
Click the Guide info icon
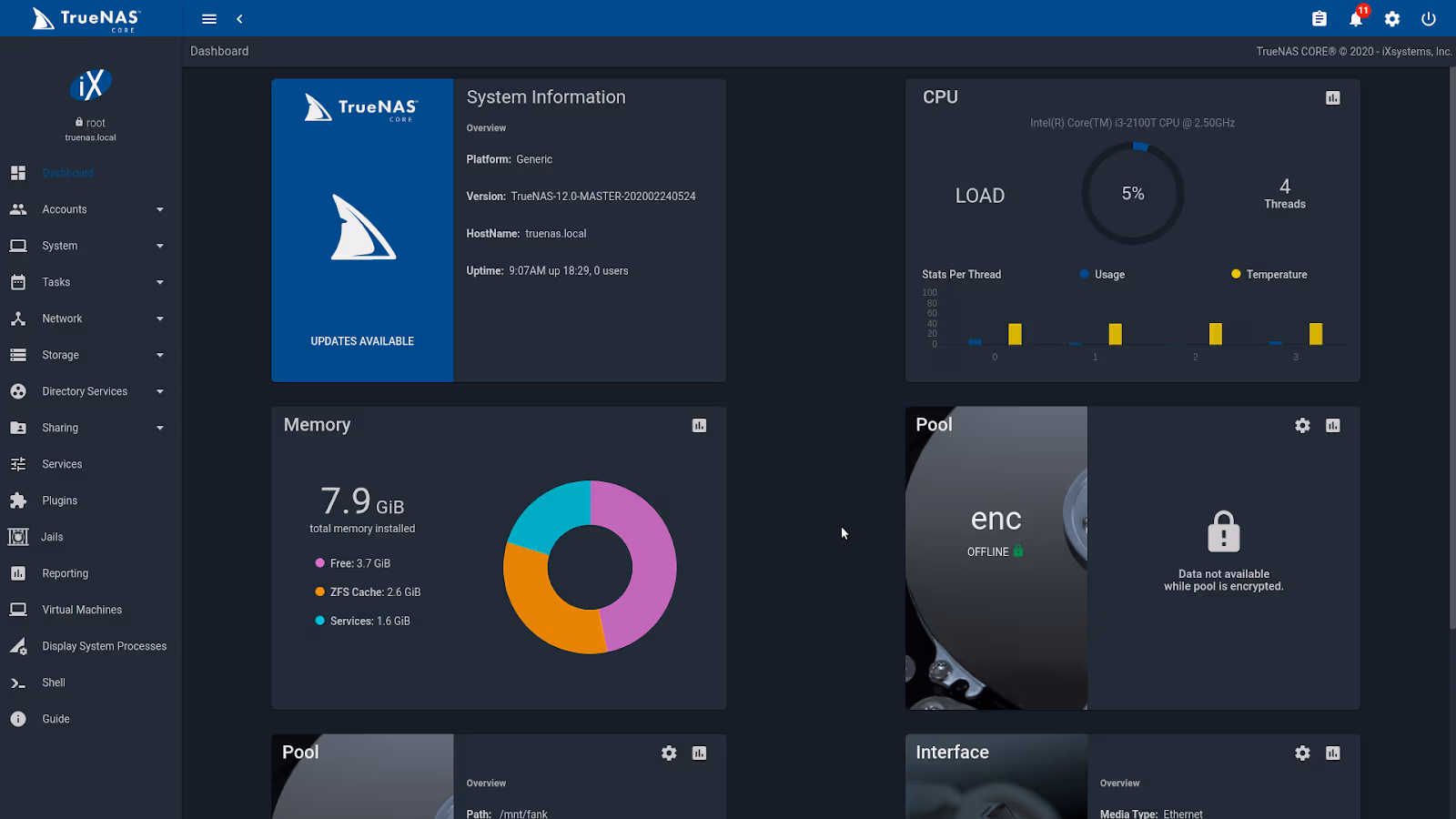coord(18,719)
